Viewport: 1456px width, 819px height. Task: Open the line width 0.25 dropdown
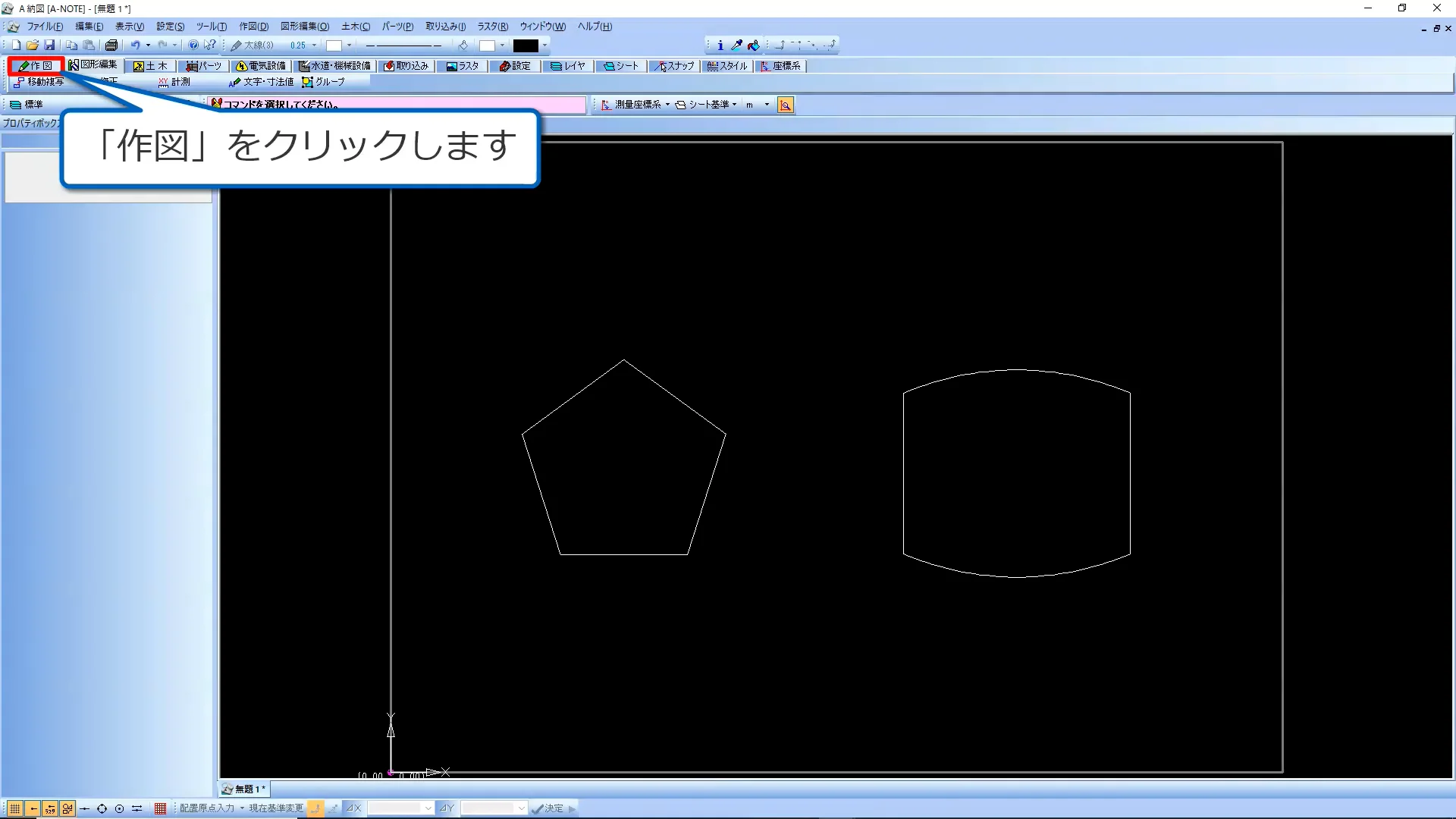pos(314,45)
